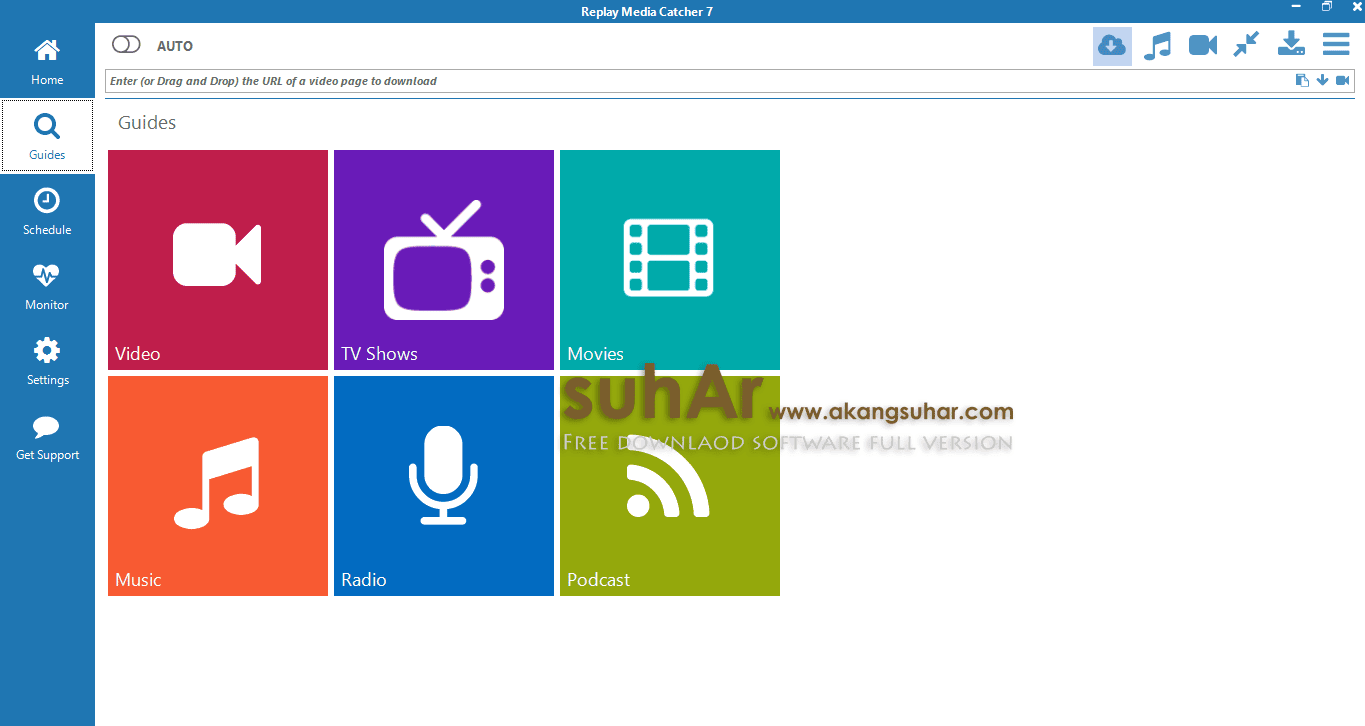This screenshot has height=726, width=1365.
Task: Open the Movies guide tile
Action: coord(670,260)
